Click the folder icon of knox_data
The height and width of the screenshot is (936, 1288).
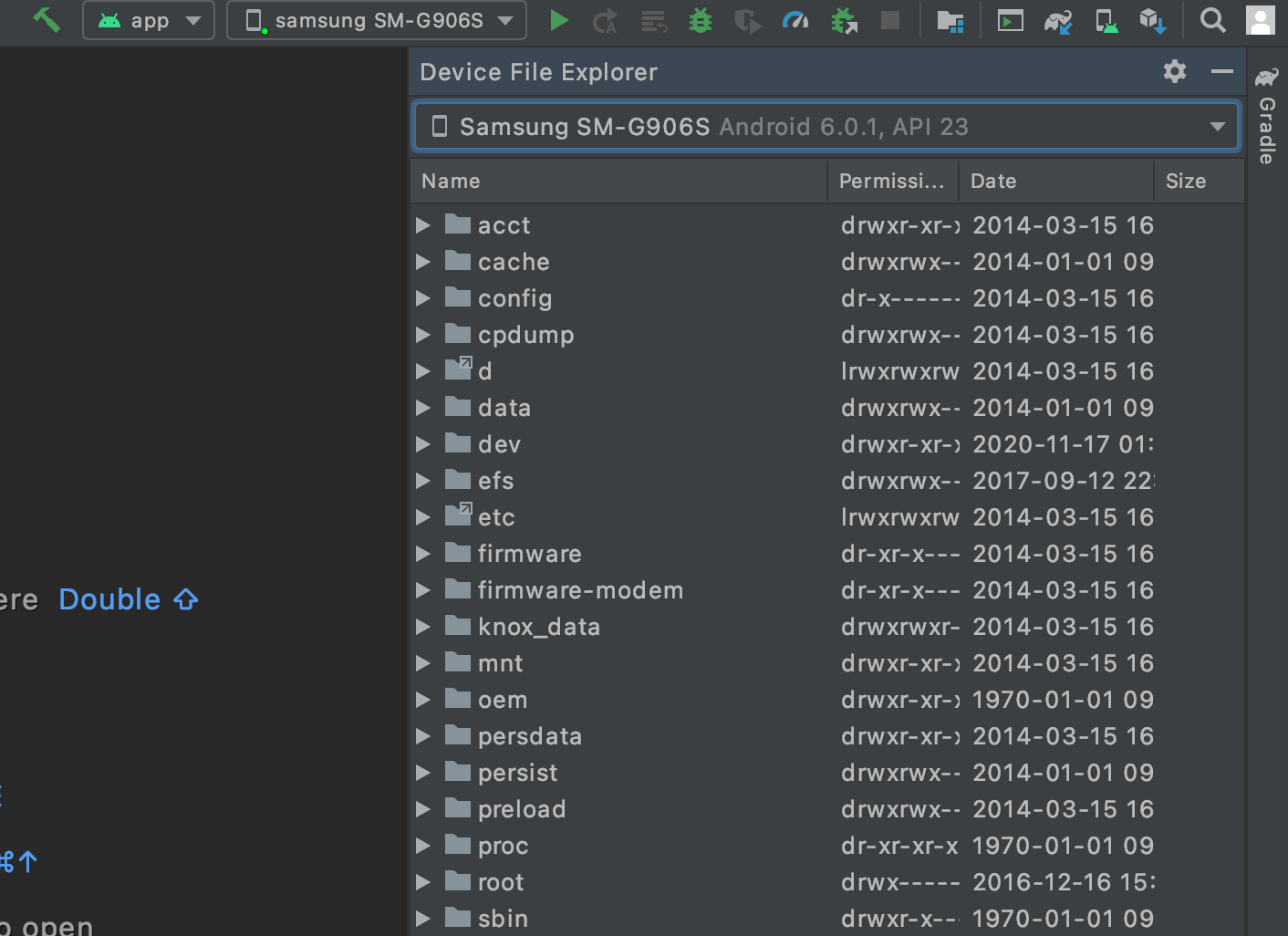tap(458, 625)
